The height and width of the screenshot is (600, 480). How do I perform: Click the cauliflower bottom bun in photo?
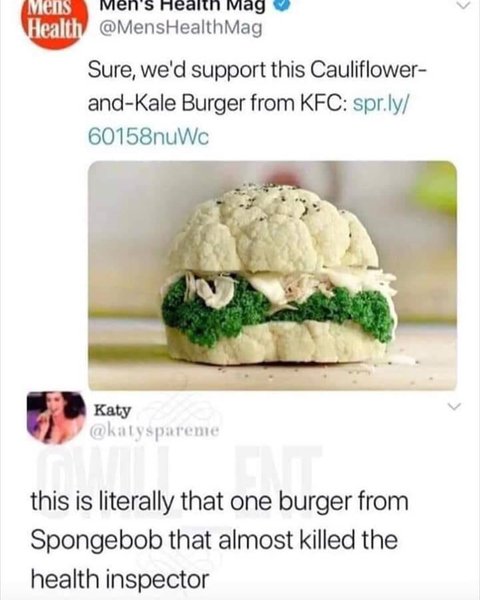[278, 344]
